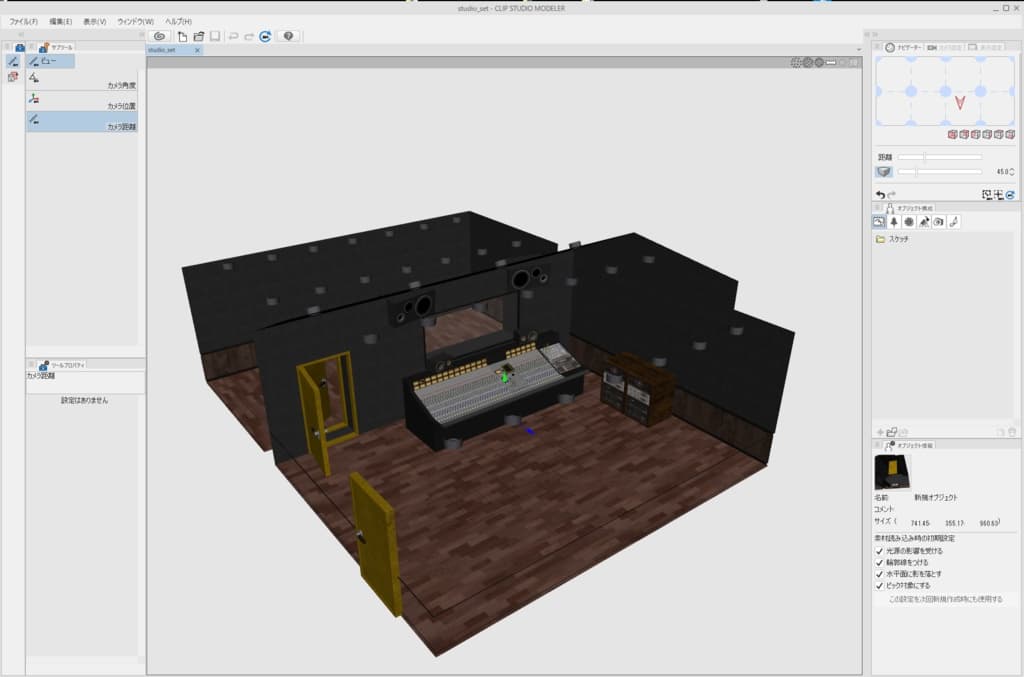The height and width of the screenshot is (677, 1024).
Task: Open the ウィンドウ(W) menu
Action: [135, 21]
